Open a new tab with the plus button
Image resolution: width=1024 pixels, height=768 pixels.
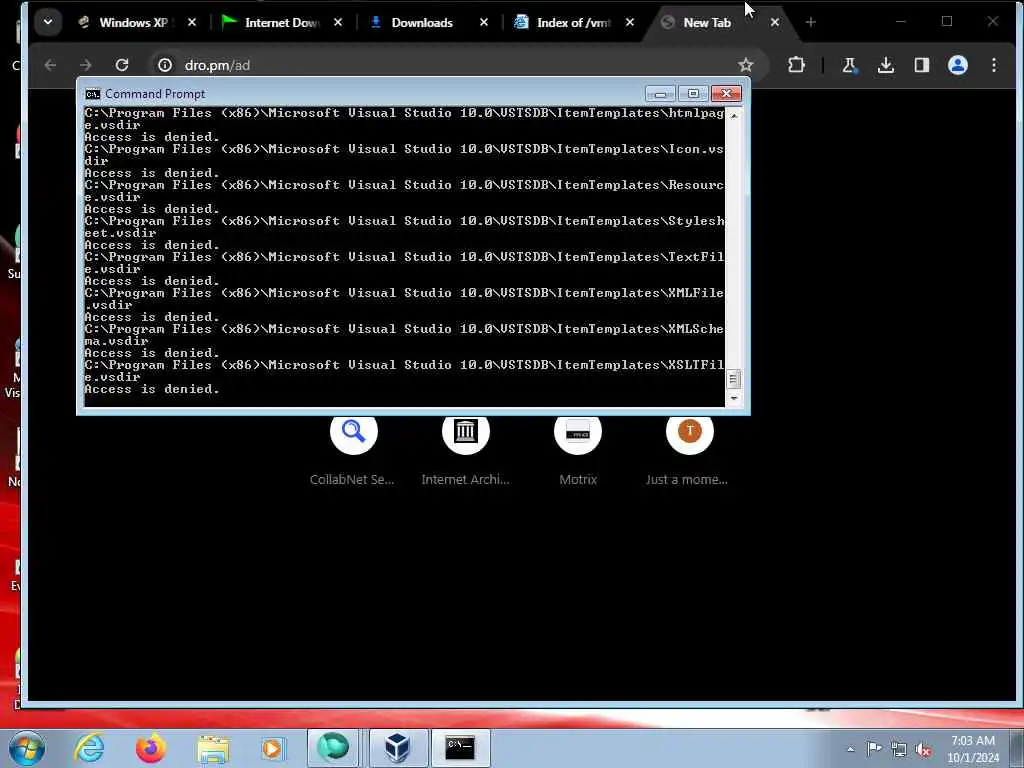(x=810, y=22)
